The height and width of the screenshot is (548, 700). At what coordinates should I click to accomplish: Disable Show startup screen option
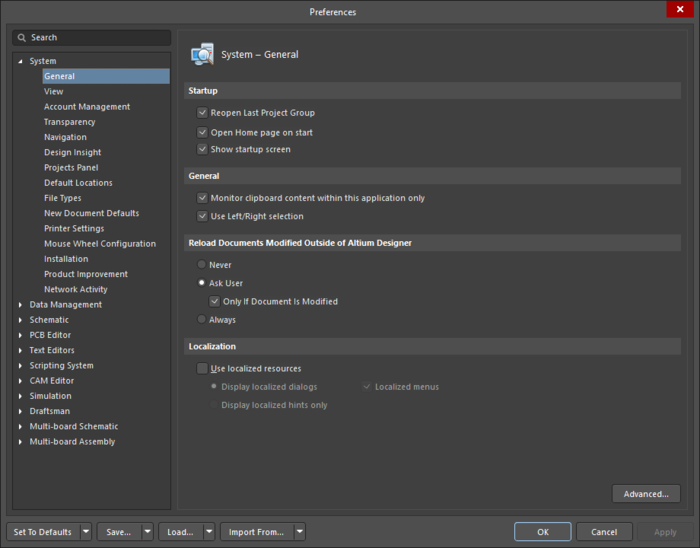click(x=203, y=149)
